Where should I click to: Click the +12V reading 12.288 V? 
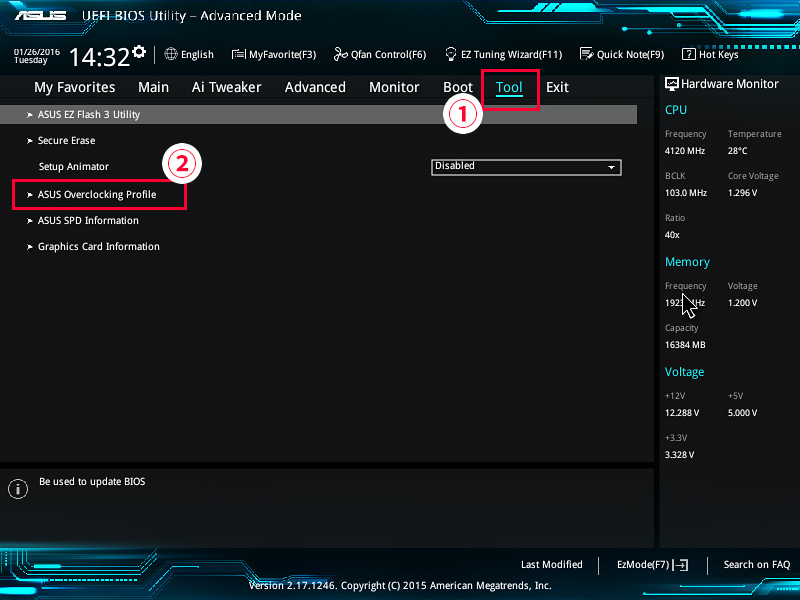(x=682, y=413)
